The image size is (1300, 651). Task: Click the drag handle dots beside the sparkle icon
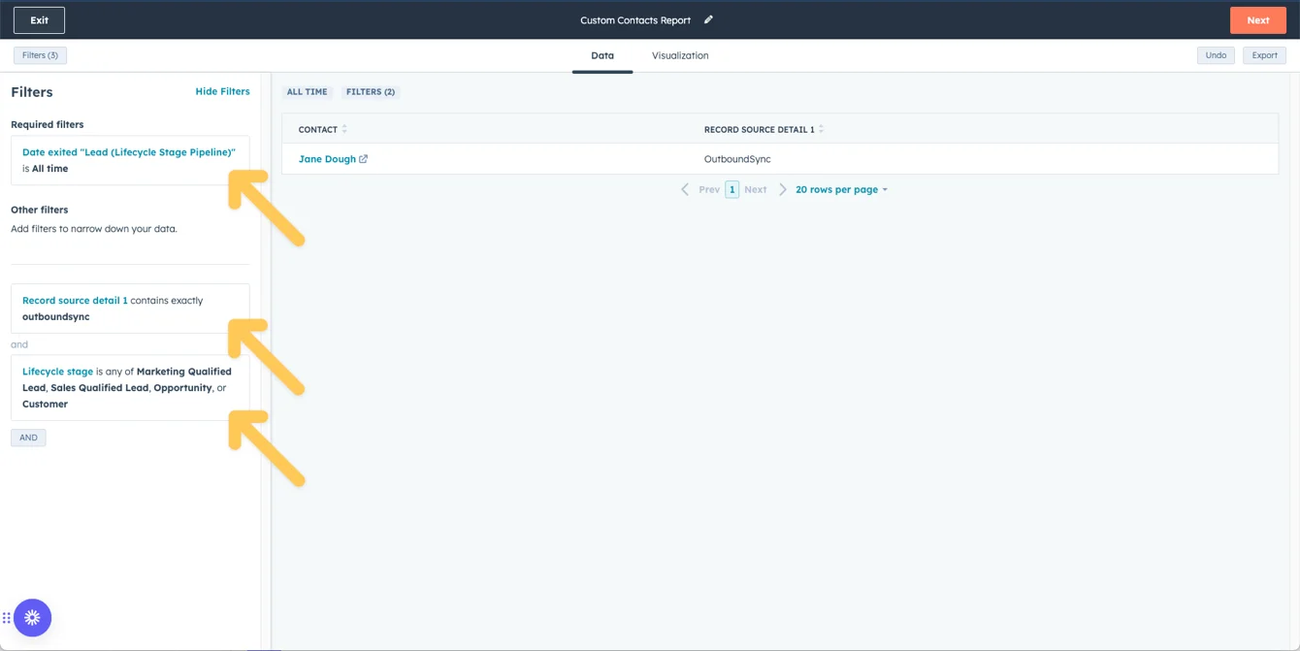7,617
